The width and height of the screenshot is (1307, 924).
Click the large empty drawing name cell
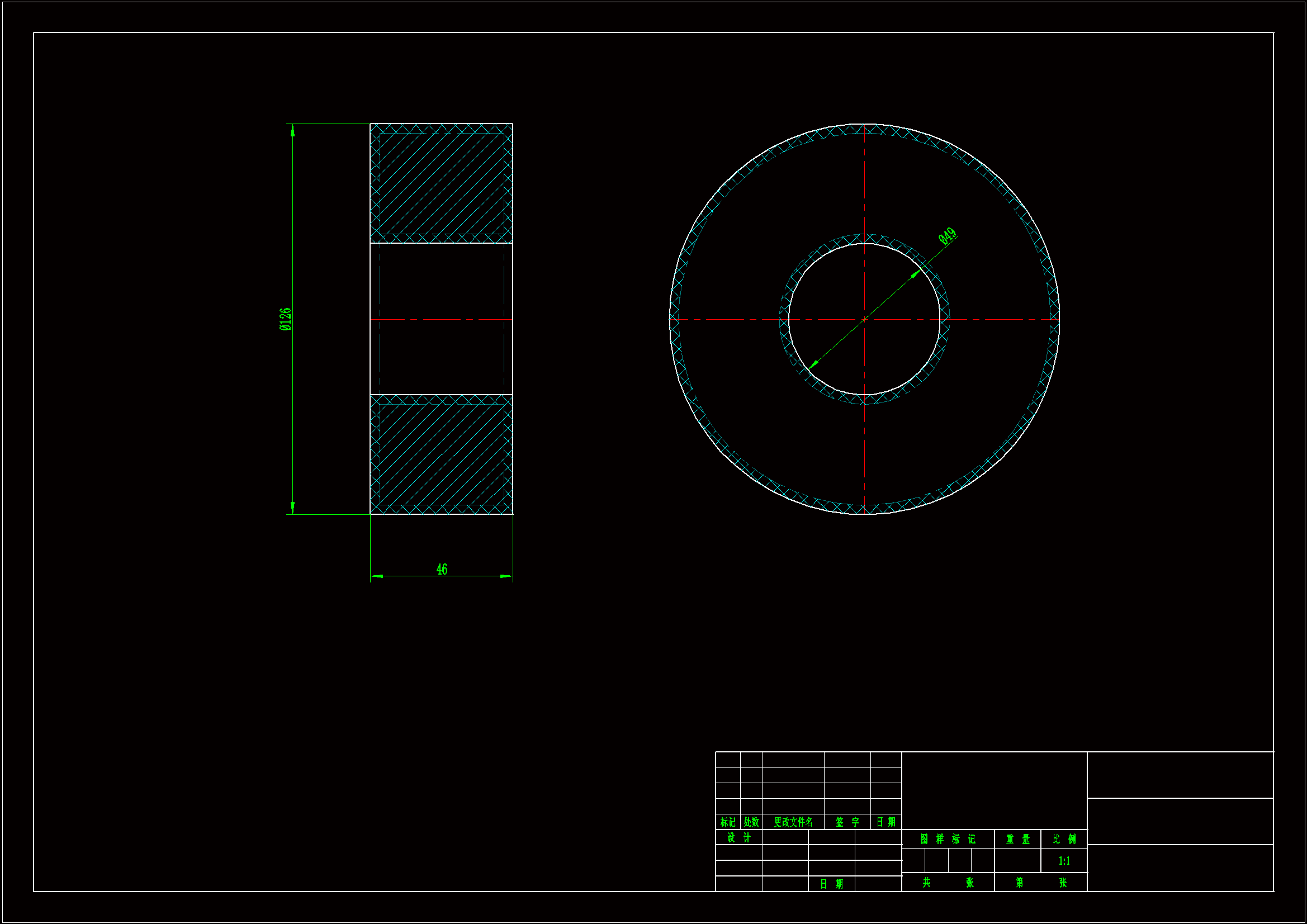pyautogui.click(x=994, y=790)
